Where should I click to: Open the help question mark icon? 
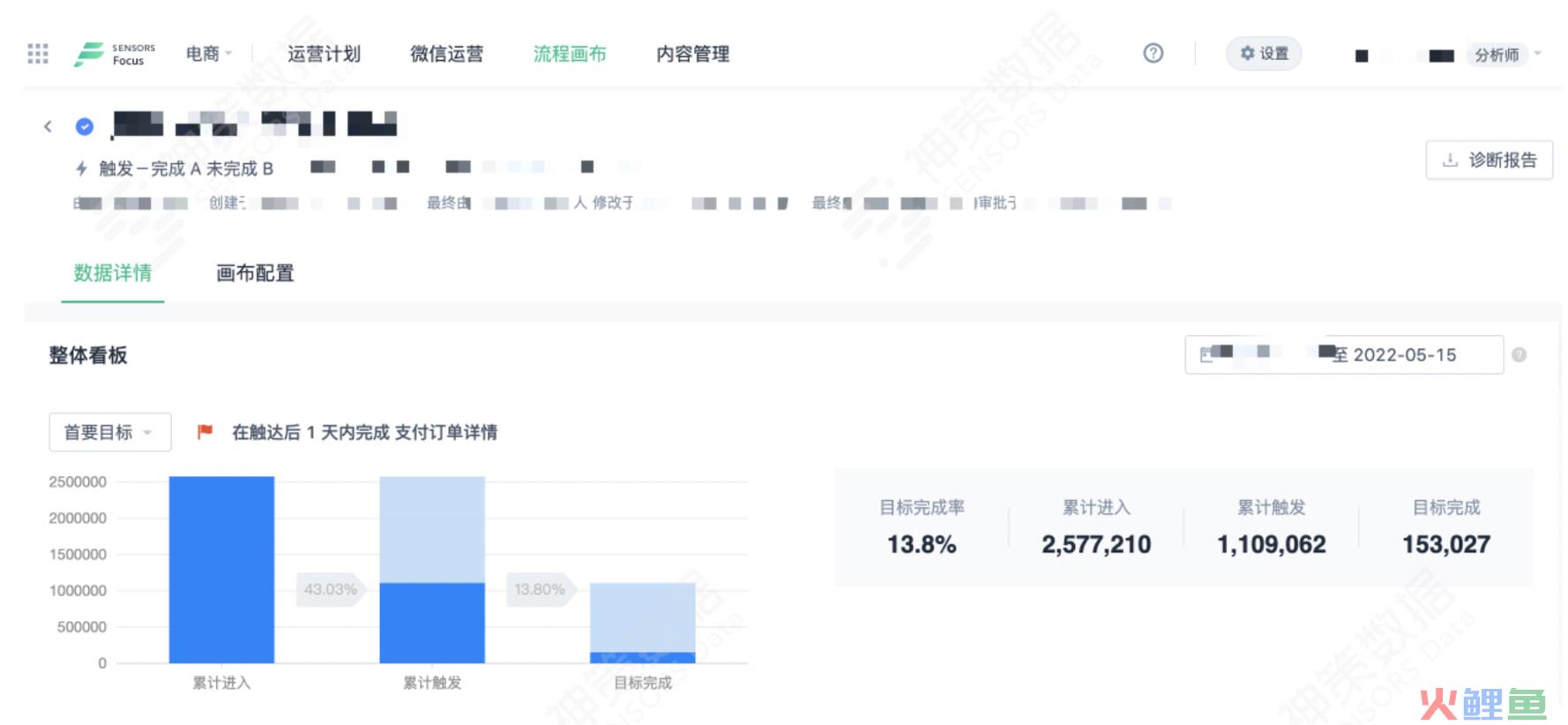click(1153, 53)
